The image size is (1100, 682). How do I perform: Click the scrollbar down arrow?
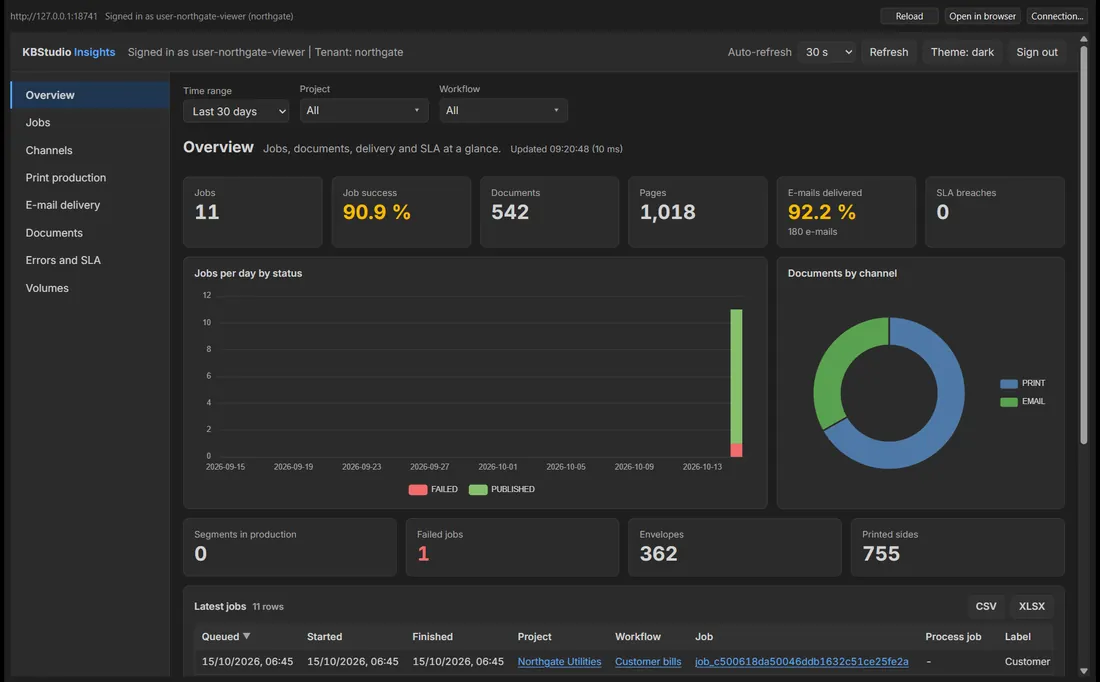click(1083, 671)
